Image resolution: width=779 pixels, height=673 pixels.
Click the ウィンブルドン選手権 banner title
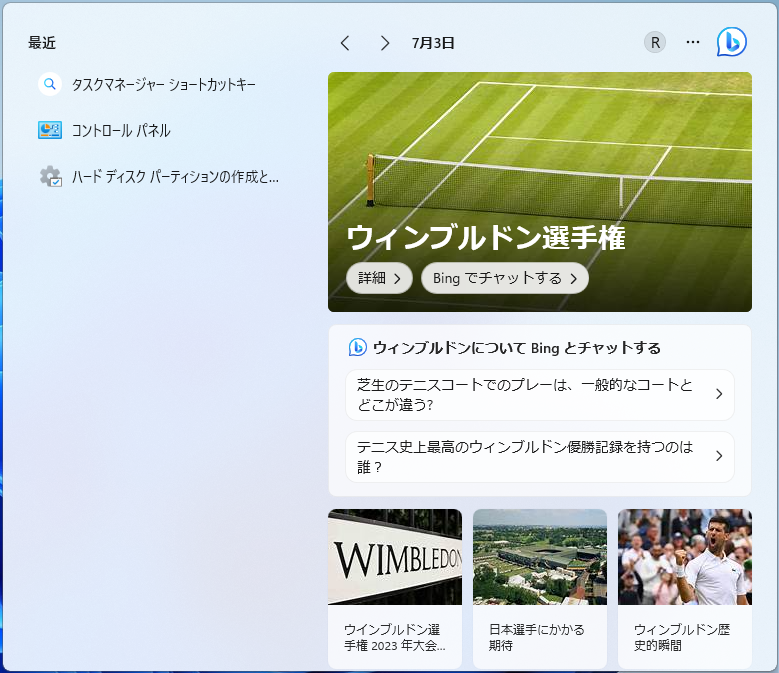point(486,237)
